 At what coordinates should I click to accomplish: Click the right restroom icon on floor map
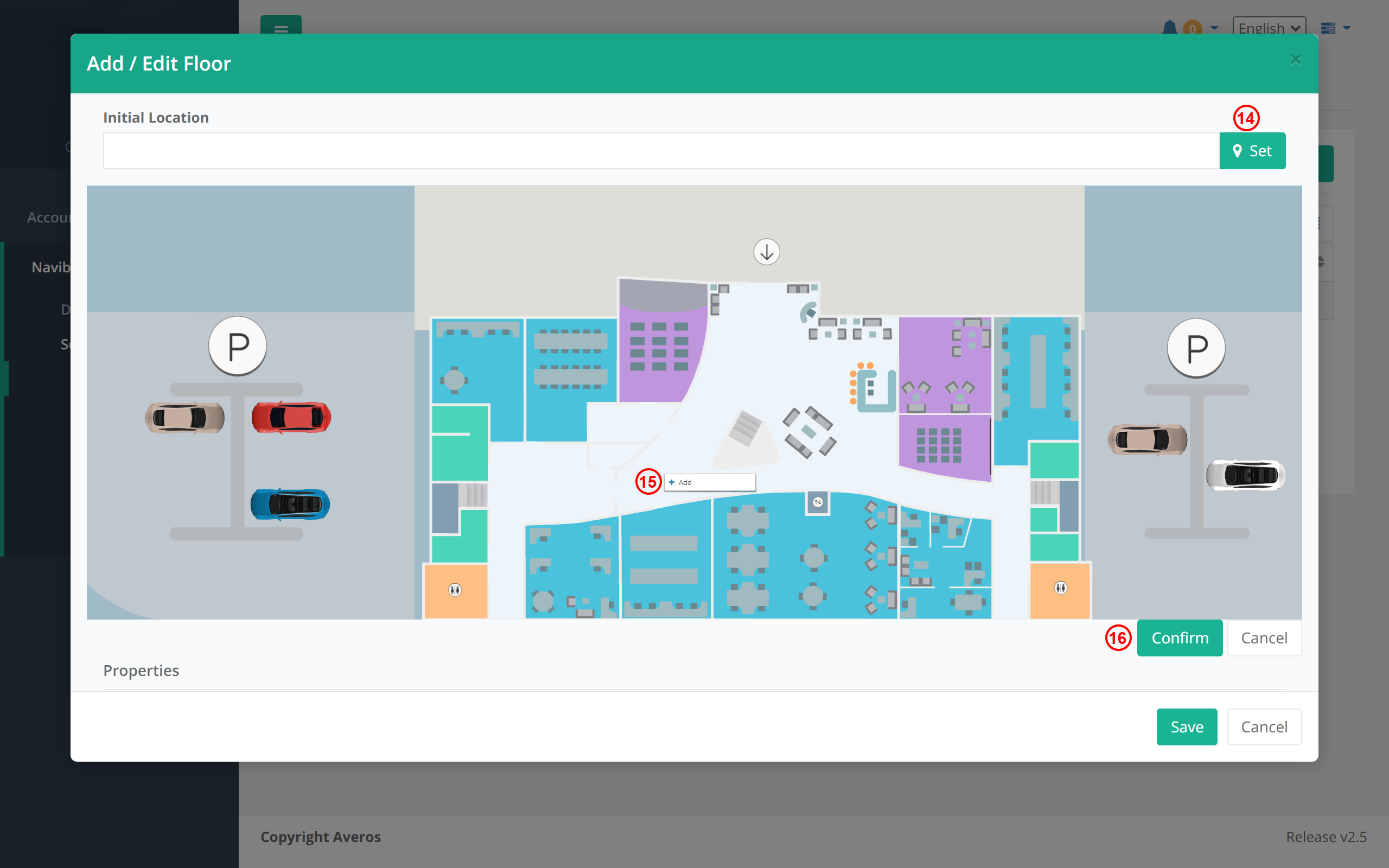tap(1060, 588)
